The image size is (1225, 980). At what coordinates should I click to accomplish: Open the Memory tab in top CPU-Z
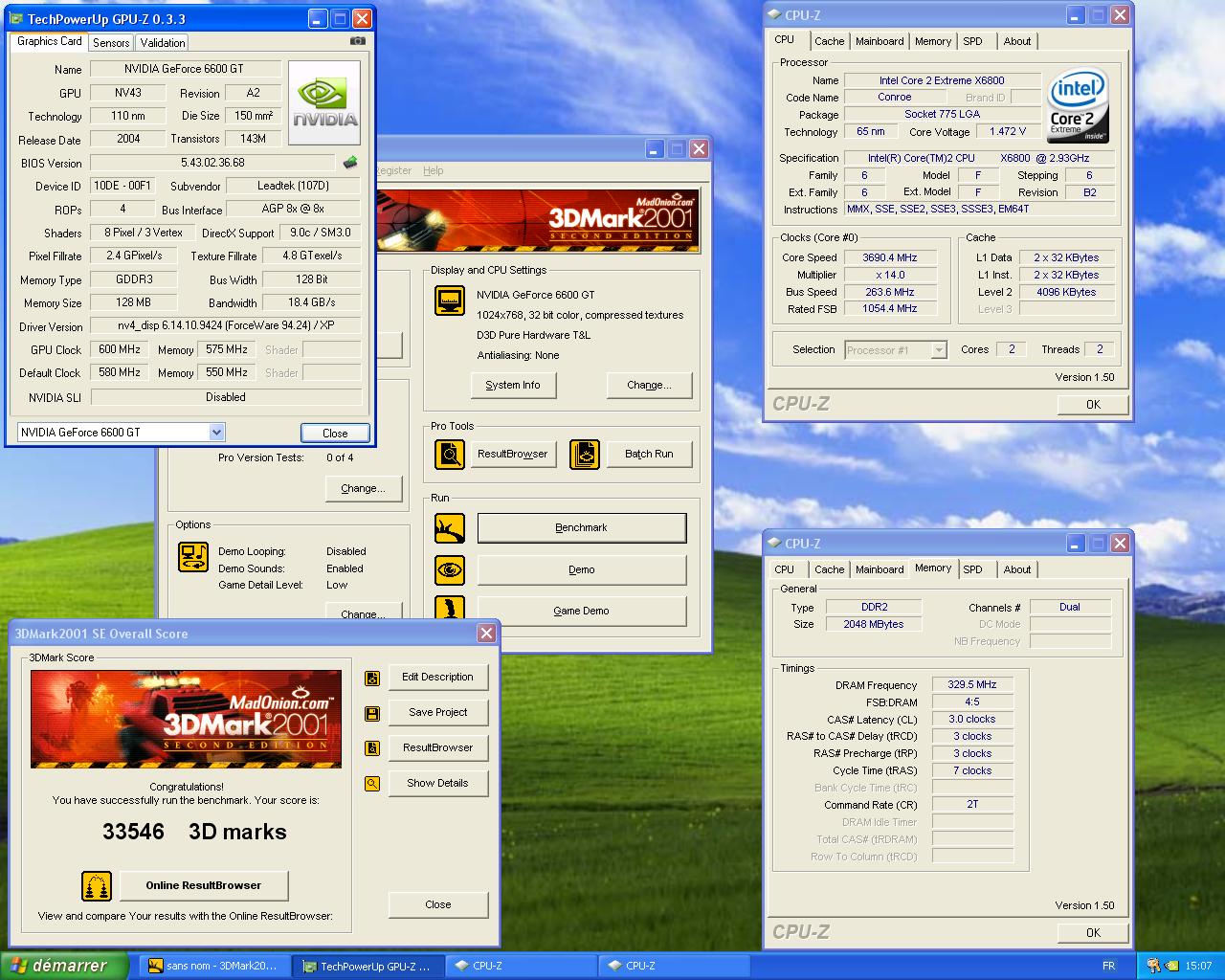[x=933, y=41]
